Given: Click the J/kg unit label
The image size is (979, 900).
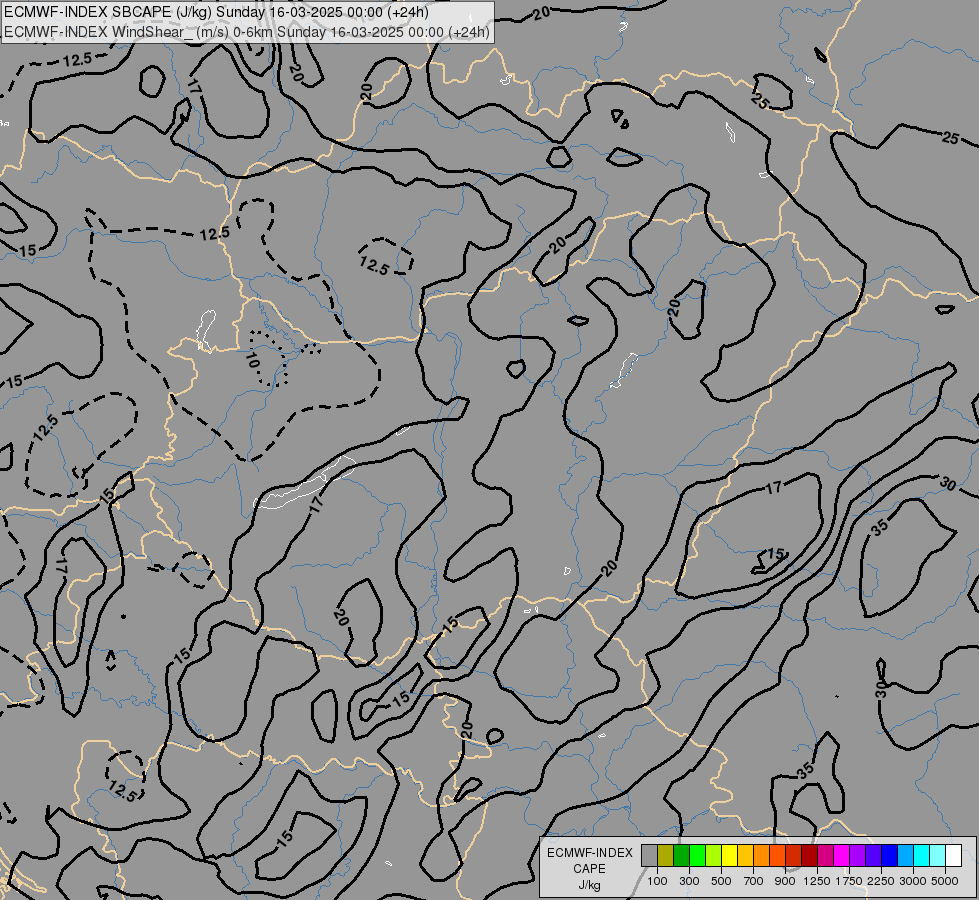Looking at the screenshot, I should click(x=589, y=885).
